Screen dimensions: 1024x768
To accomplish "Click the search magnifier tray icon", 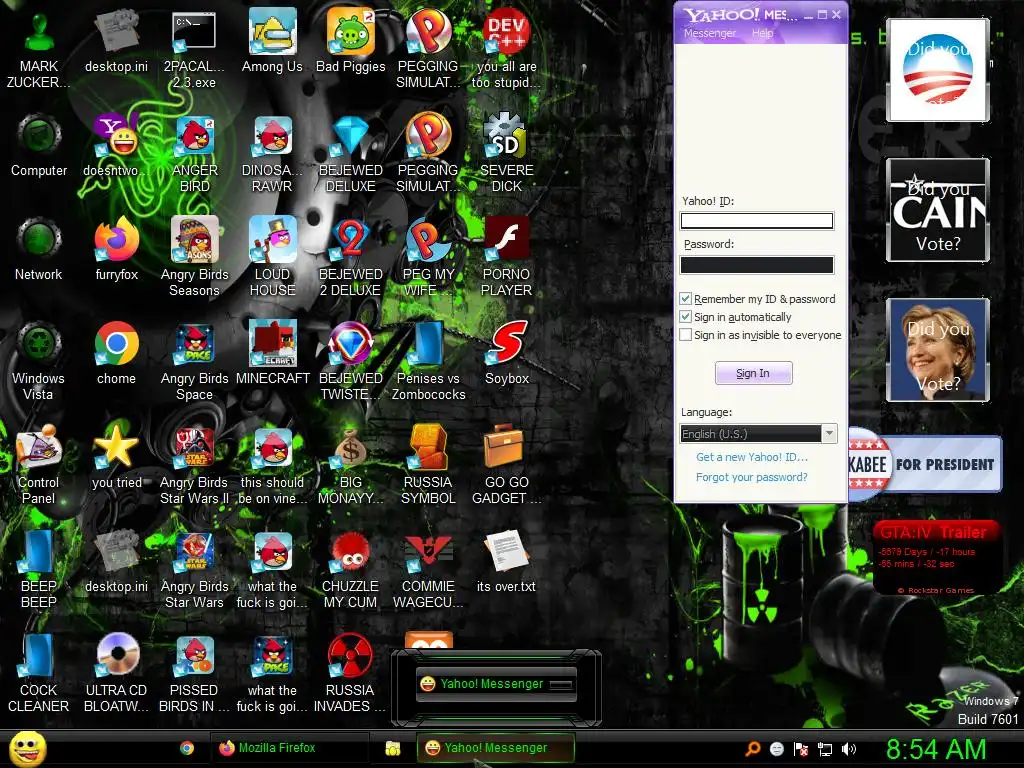I will click(753, 749).
